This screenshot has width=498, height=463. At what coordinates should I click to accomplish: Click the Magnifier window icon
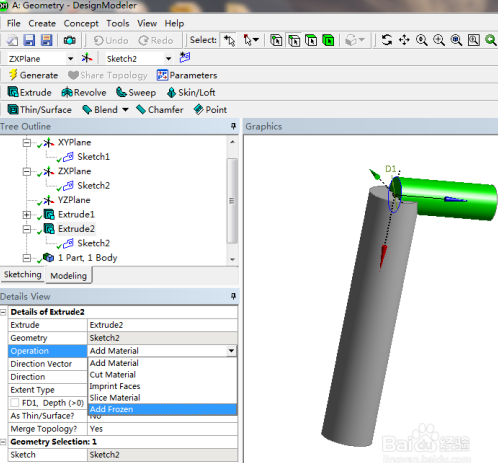474,40
